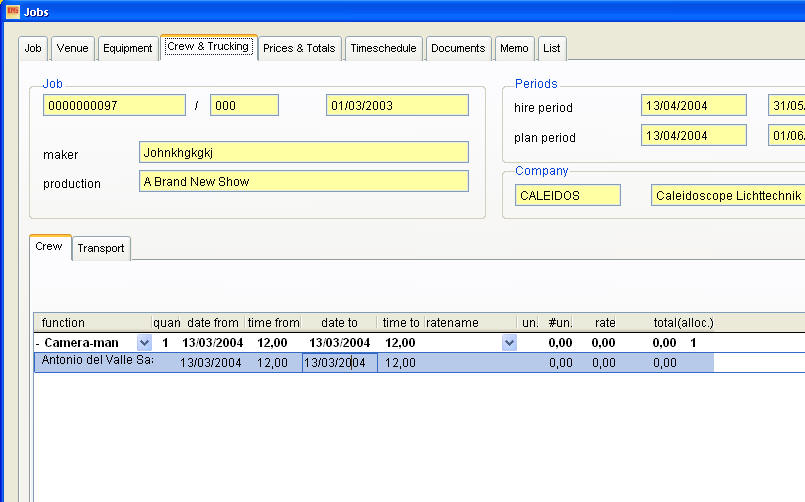
Task: Select the Crew sub-tab
Action: tap(49, 247)
